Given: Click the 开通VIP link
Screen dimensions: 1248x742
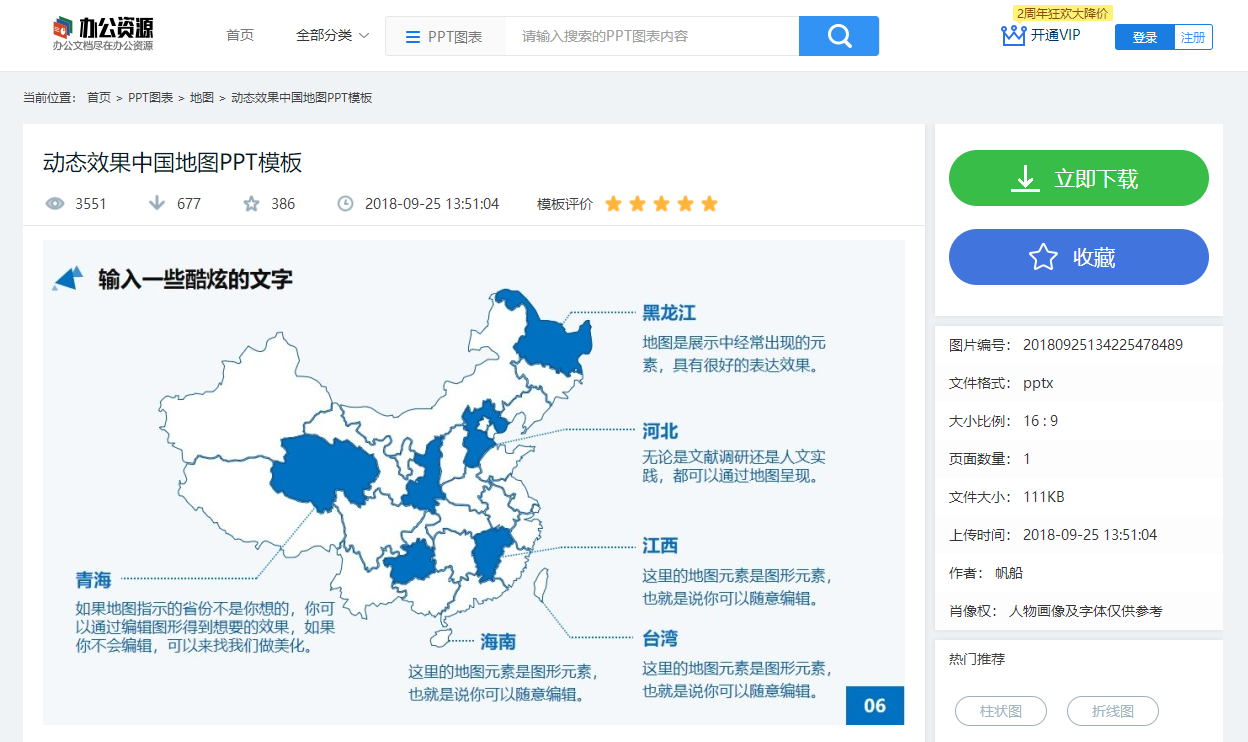Looking at the screenshot, I should pyautogui.click(x=1056, y=35).
